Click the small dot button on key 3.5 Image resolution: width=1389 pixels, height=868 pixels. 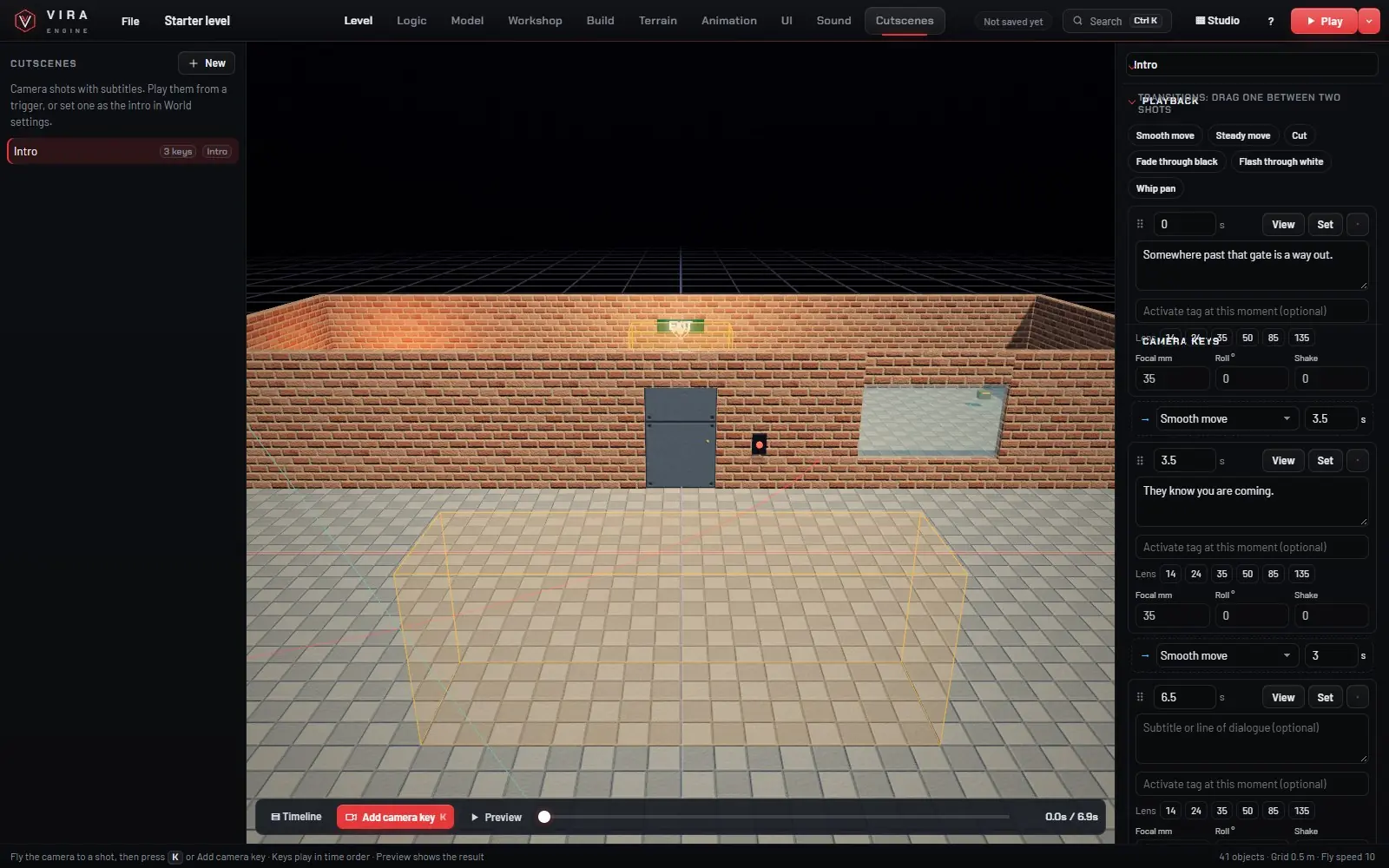point(1358,460)
